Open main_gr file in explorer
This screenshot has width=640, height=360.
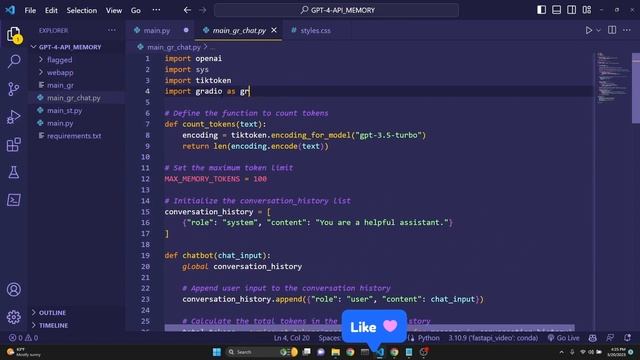[x=60, y=85]
